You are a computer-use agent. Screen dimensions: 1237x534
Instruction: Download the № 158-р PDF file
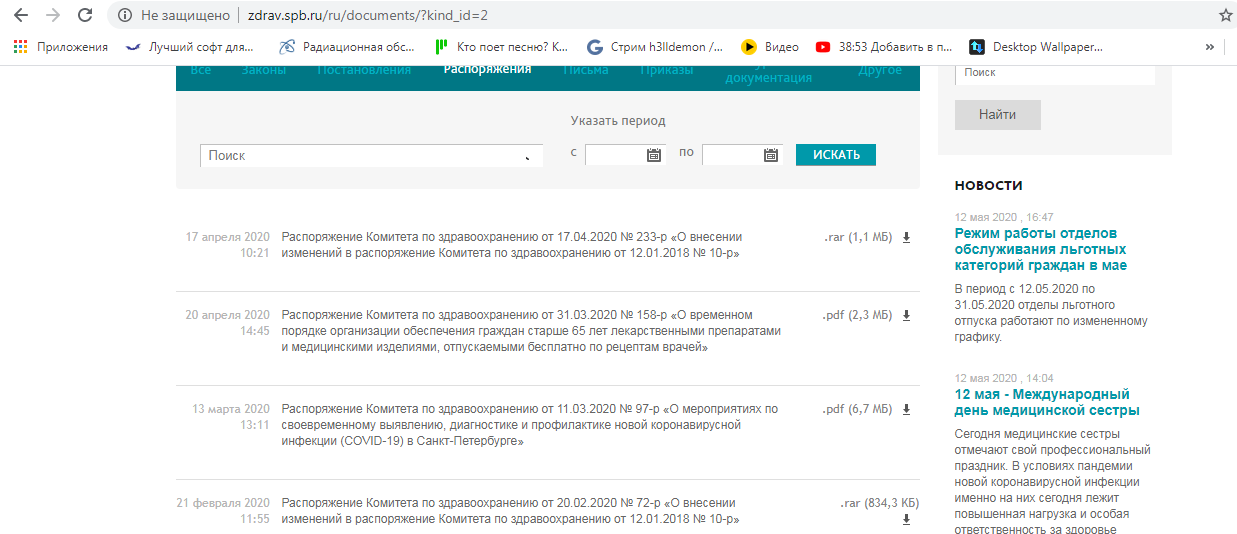[907, 316]
